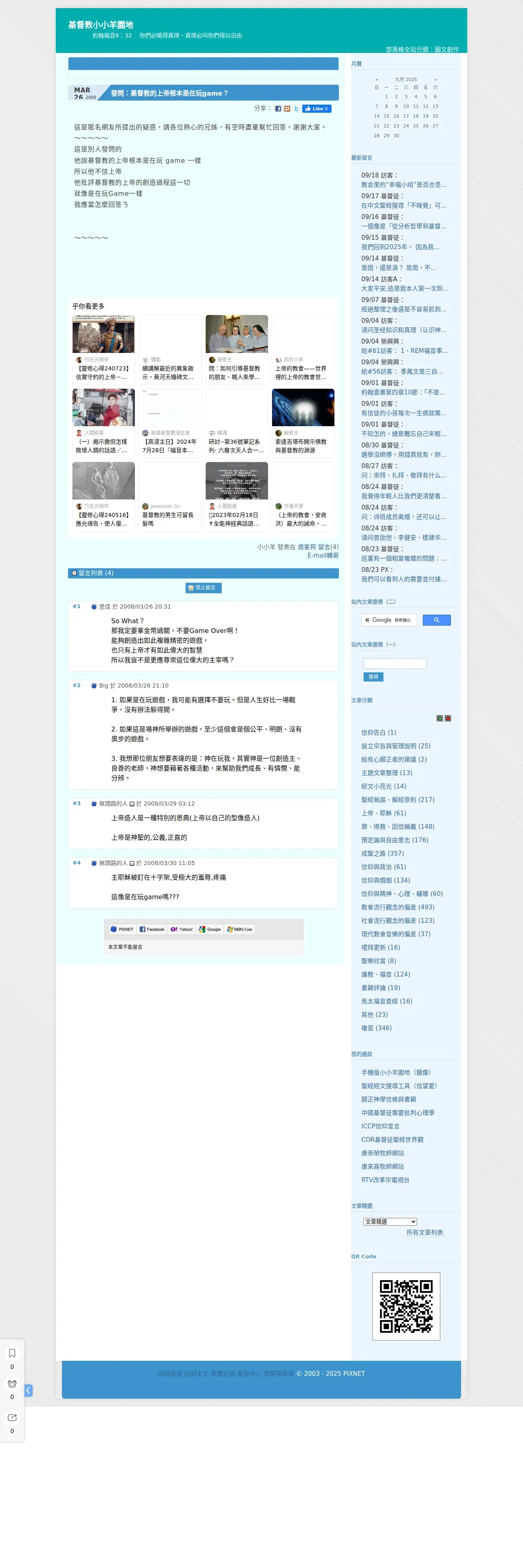The height and width of the screenshot is (1568, 523).
Task: Collapse the 留言列表 (4) section toggle
Action: [74, 573]
